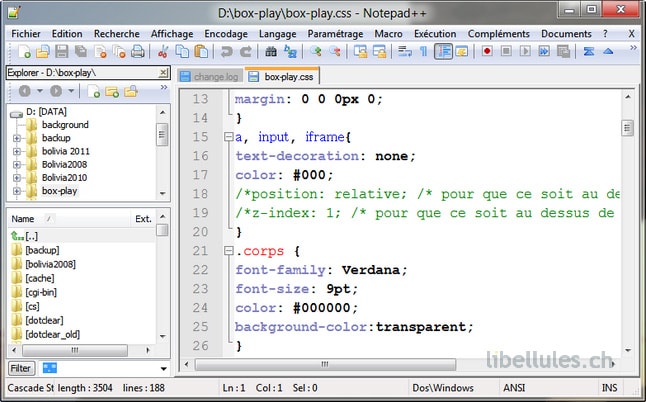Save the current file icon
646x402 pixels.
click(x=61, y=51)
